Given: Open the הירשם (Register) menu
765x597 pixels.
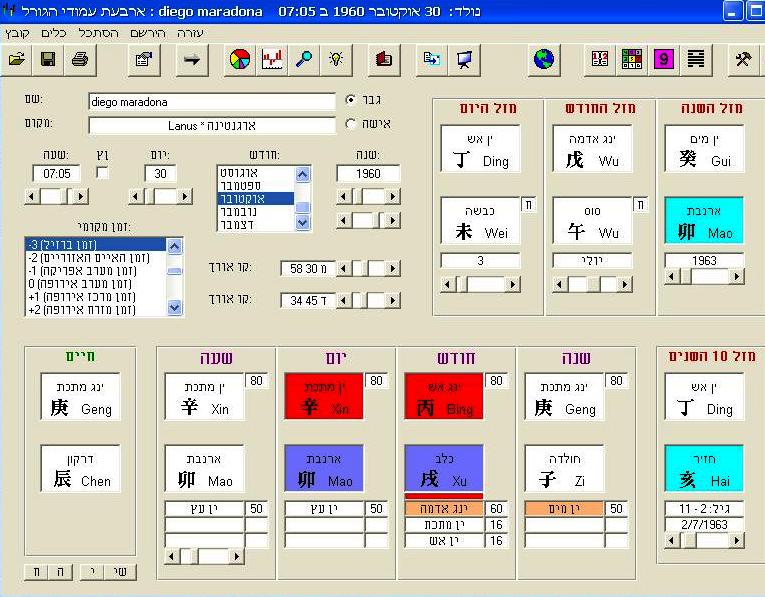Looking at the screenshot, I should click(x=148, y=33).
